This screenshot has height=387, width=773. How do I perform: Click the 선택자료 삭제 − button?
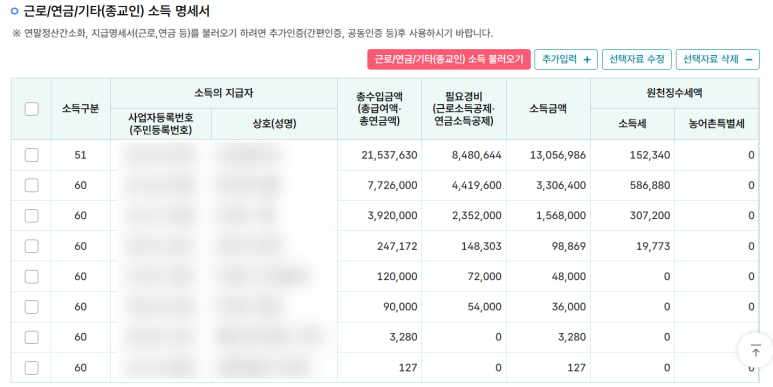pos(718,59)
